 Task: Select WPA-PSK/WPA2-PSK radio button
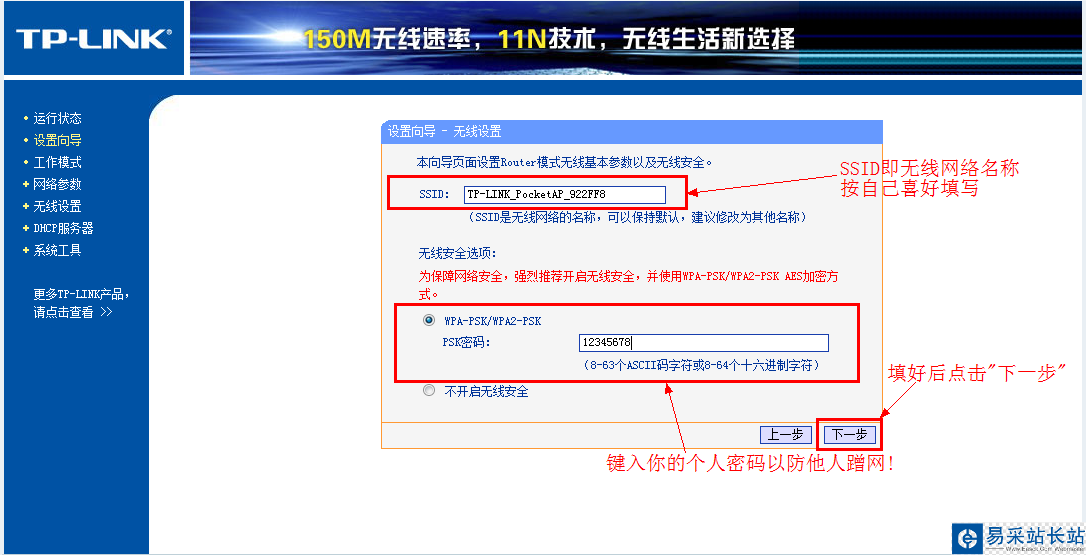click(x=428, y=321)
